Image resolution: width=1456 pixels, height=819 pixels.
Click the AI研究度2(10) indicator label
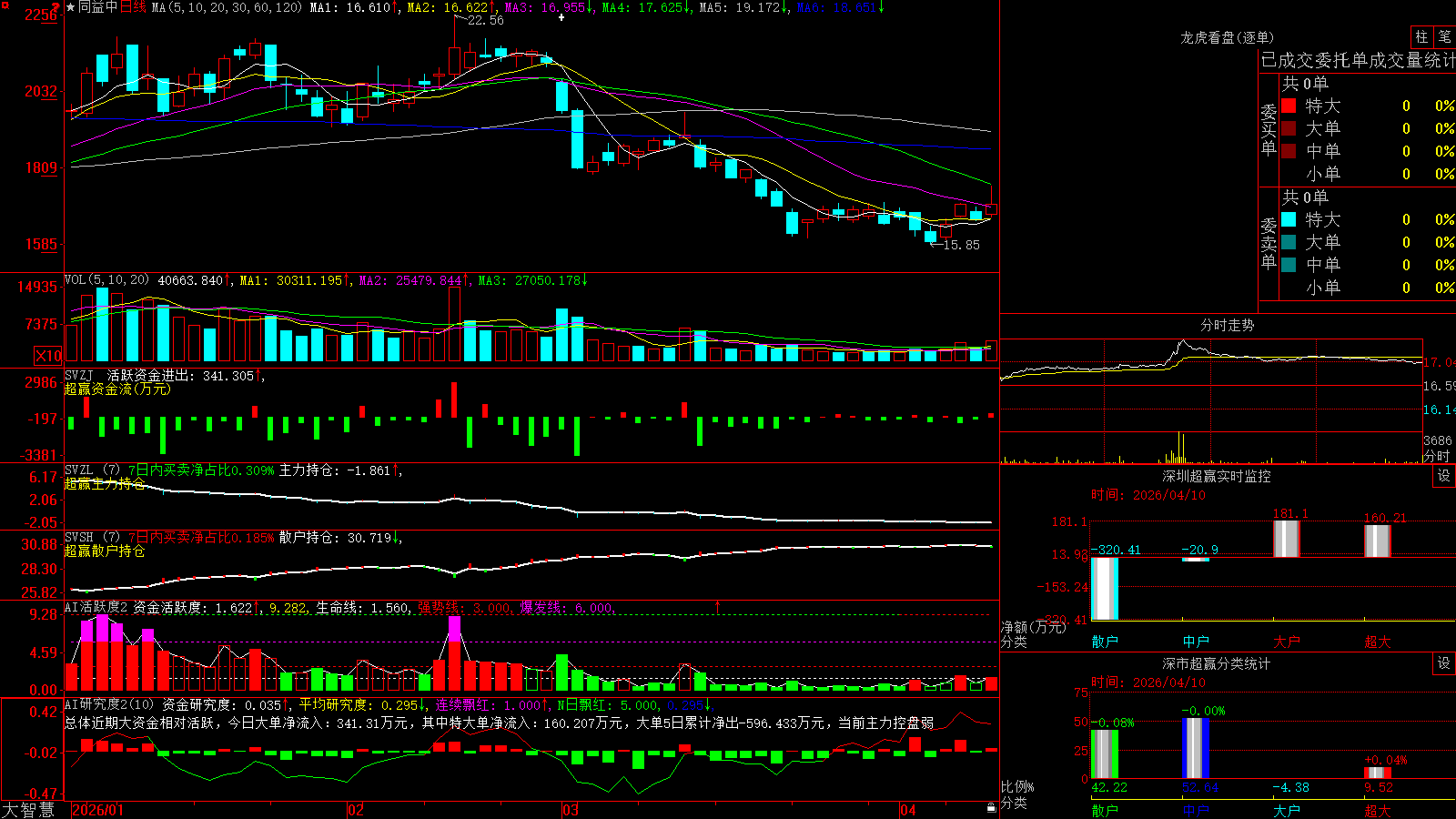click(x=109, y=704)
